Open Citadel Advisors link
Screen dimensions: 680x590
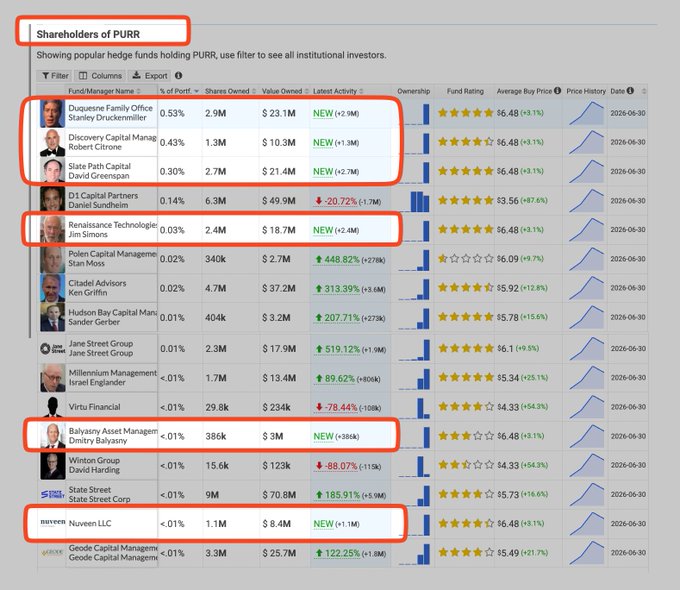pyautogui.click(x=97, y=283)
